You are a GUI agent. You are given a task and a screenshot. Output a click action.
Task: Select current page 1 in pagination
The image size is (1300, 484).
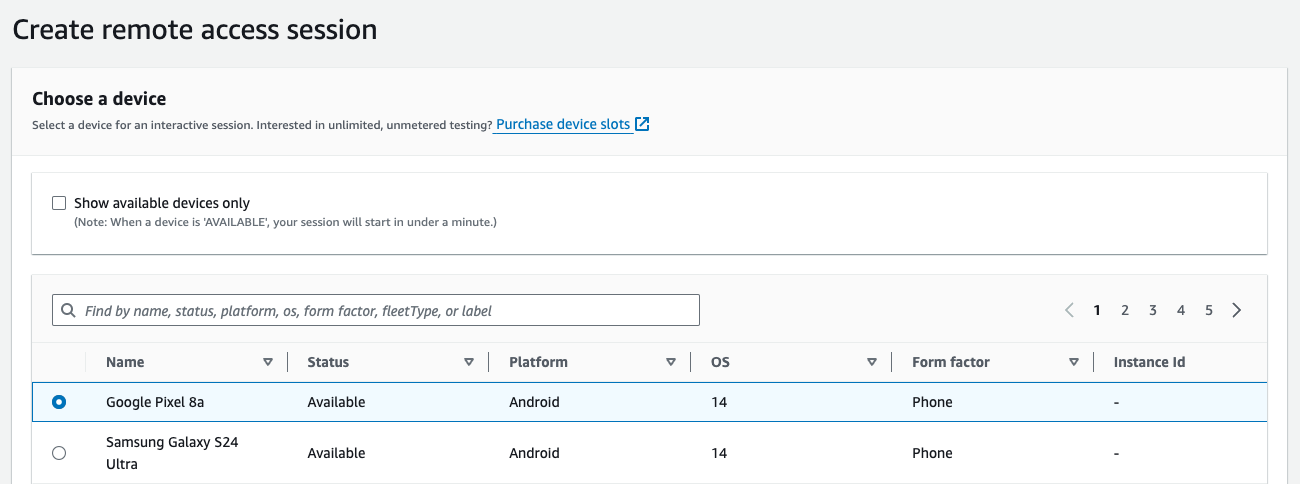click(1097, 310)
